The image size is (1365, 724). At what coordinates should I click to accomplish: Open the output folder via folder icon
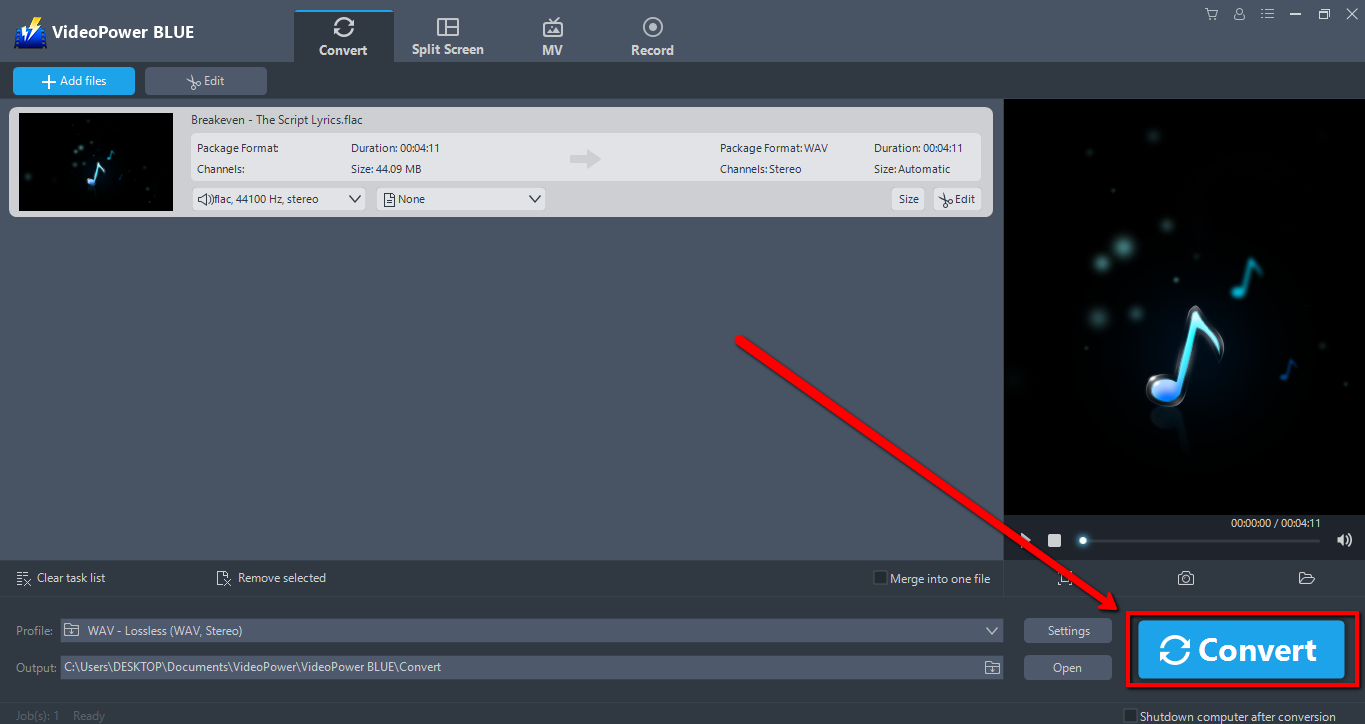[1306, 577]
